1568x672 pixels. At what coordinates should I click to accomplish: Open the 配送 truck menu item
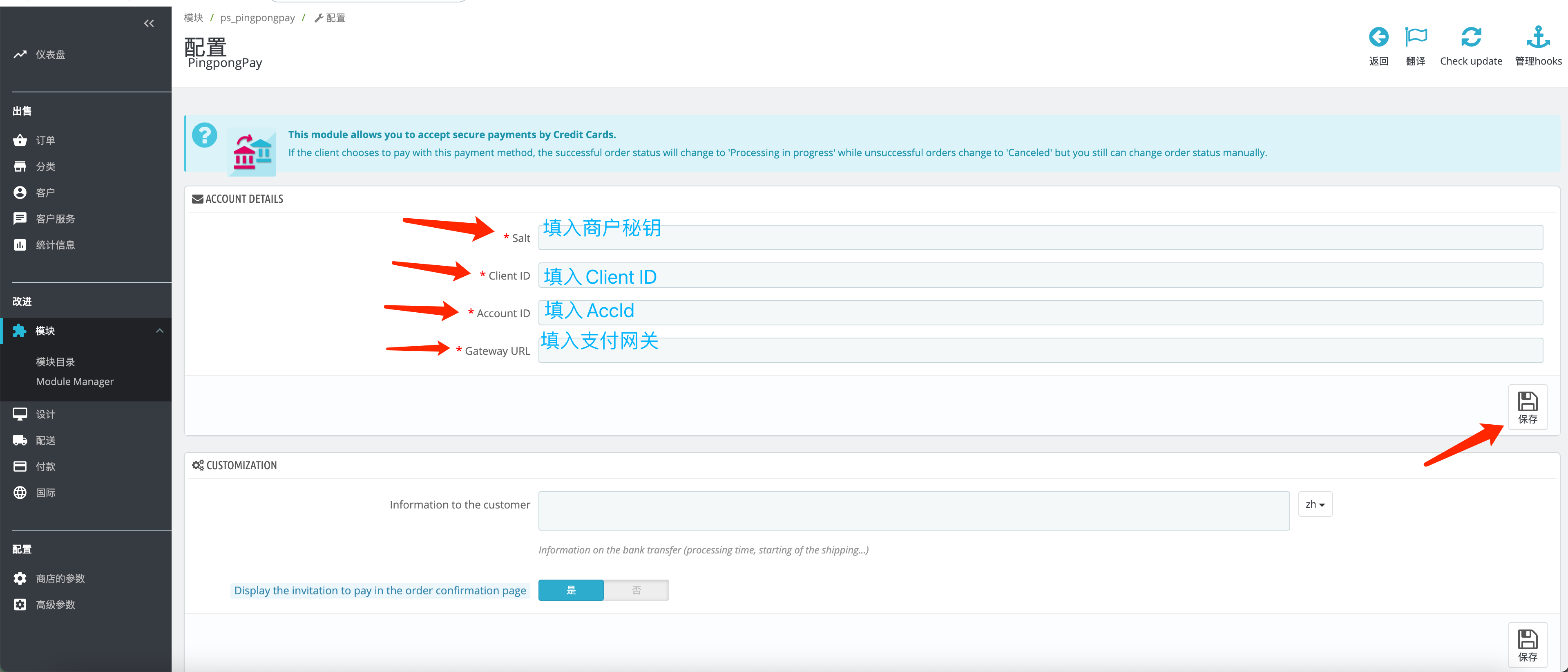(45, 441)
